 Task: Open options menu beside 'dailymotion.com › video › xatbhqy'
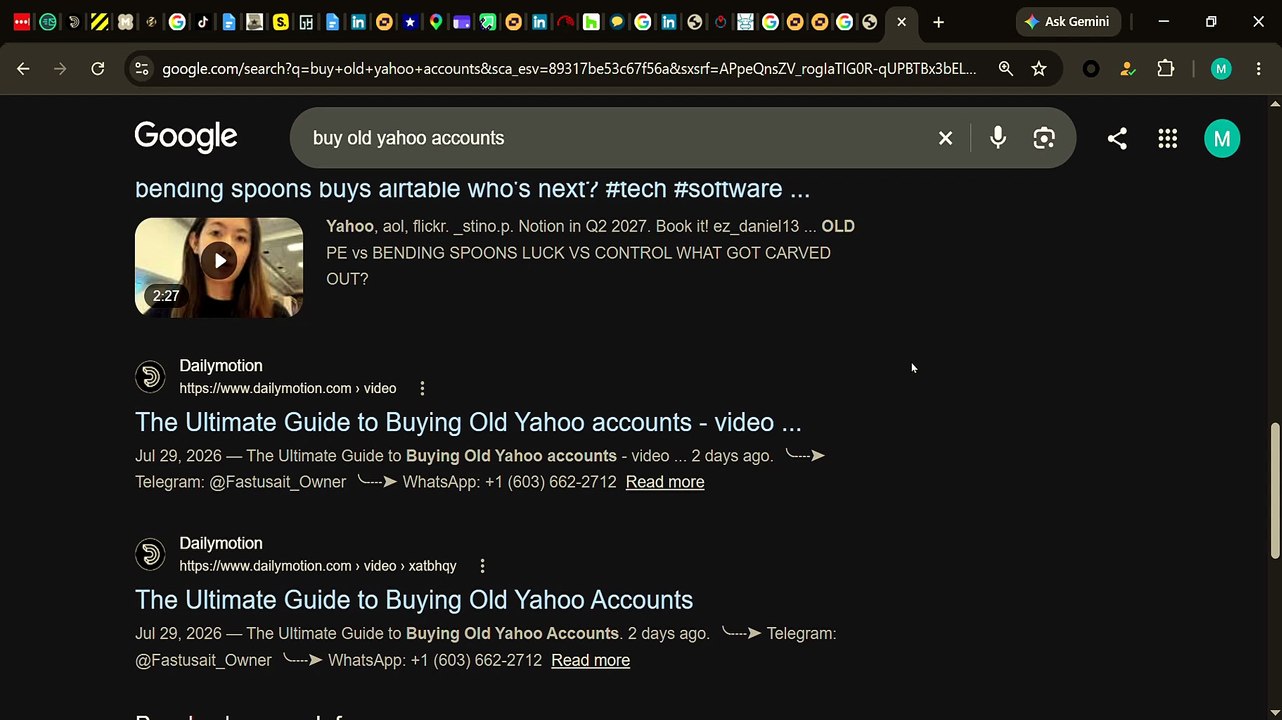482,566
